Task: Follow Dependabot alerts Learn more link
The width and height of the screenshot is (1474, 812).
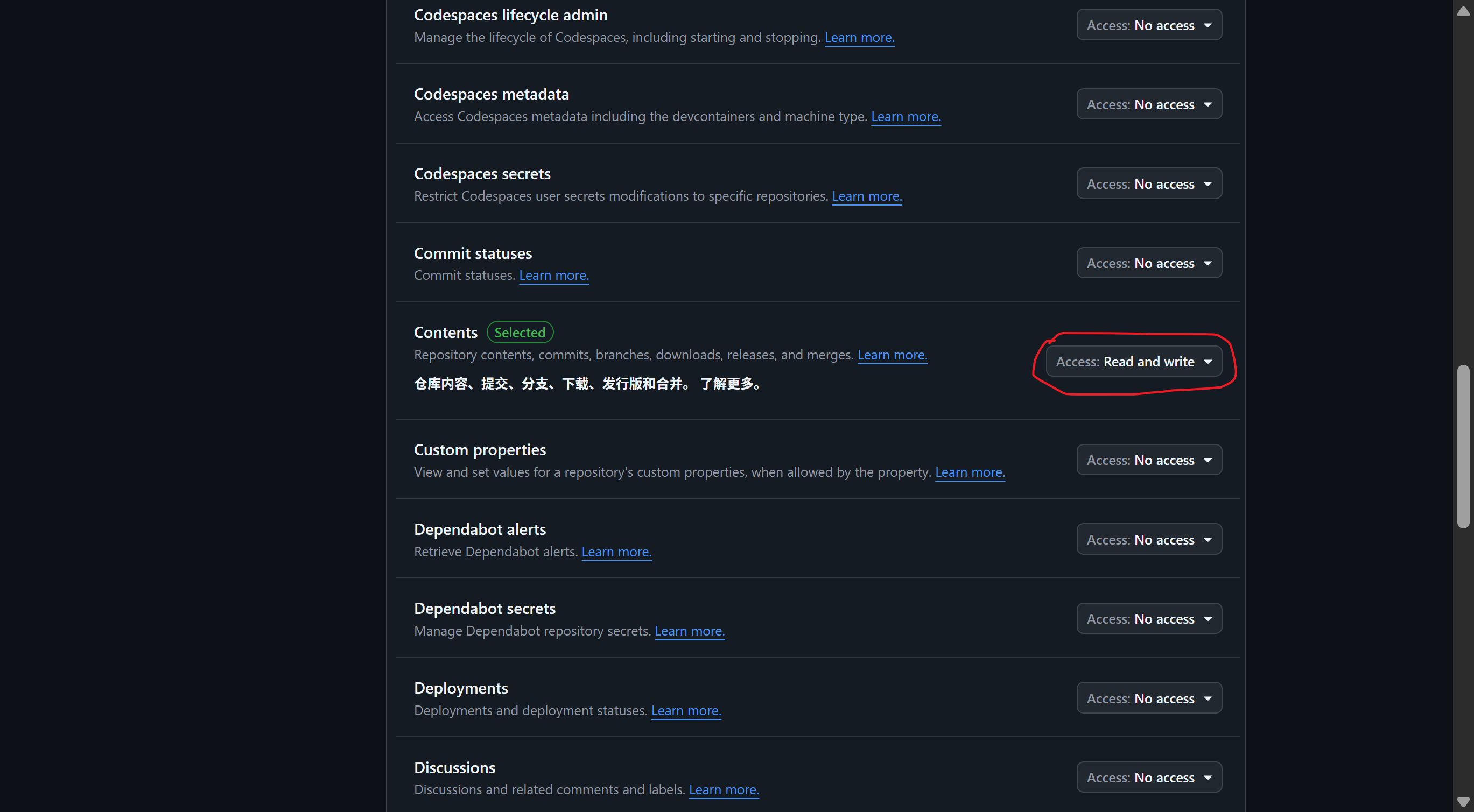Action: [x=616, y=552]
